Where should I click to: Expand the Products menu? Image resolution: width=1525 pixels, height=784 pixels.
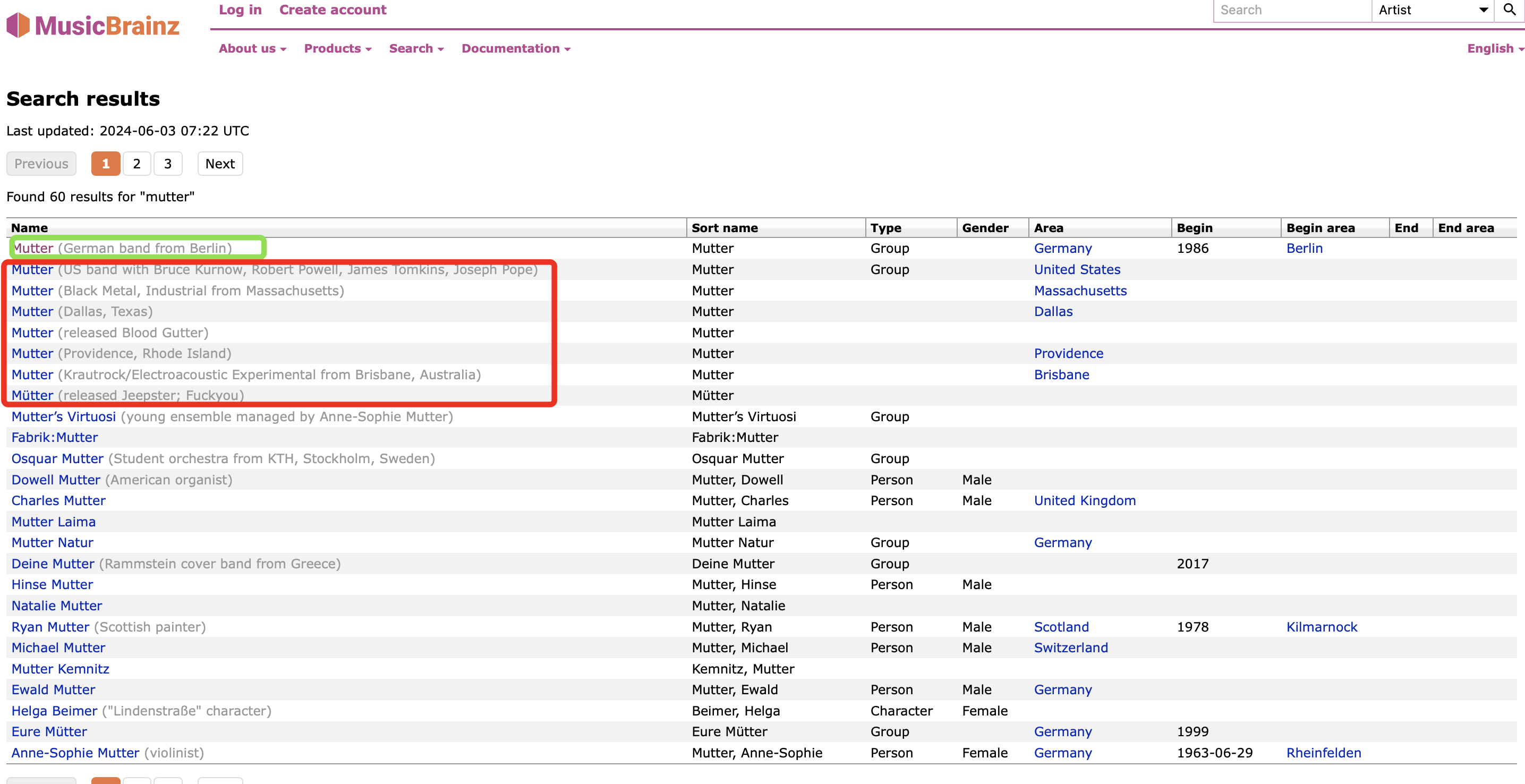coord(337,48)
